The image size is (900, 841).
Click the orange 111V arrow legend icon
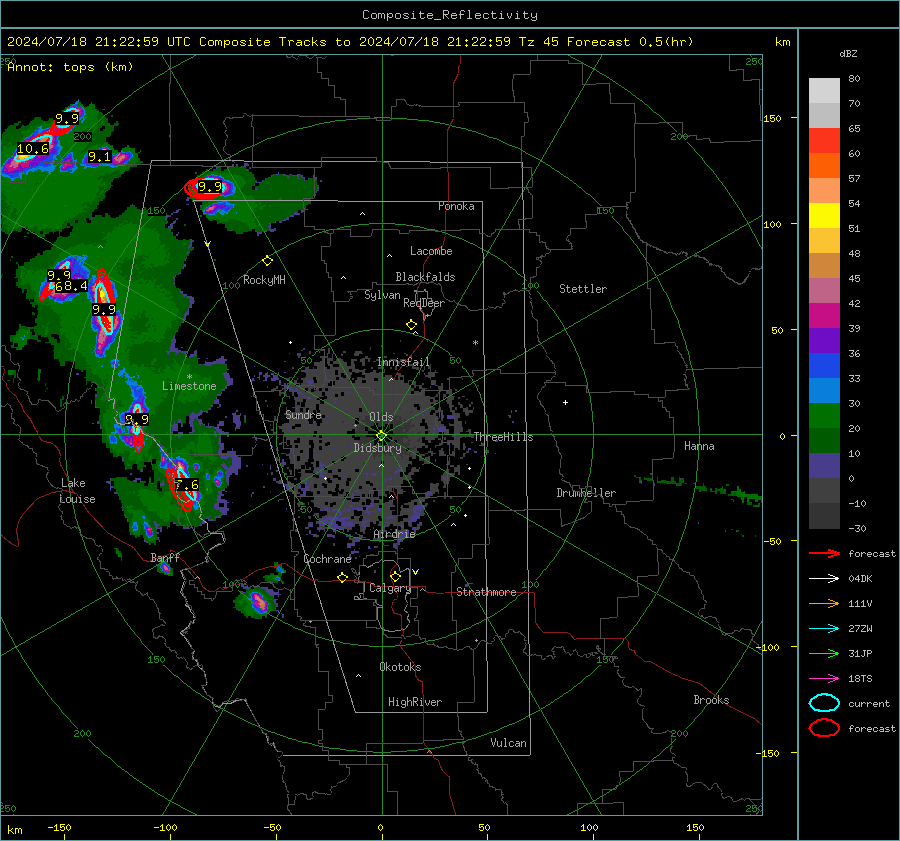pyautogui.click(x=824, y=603)
